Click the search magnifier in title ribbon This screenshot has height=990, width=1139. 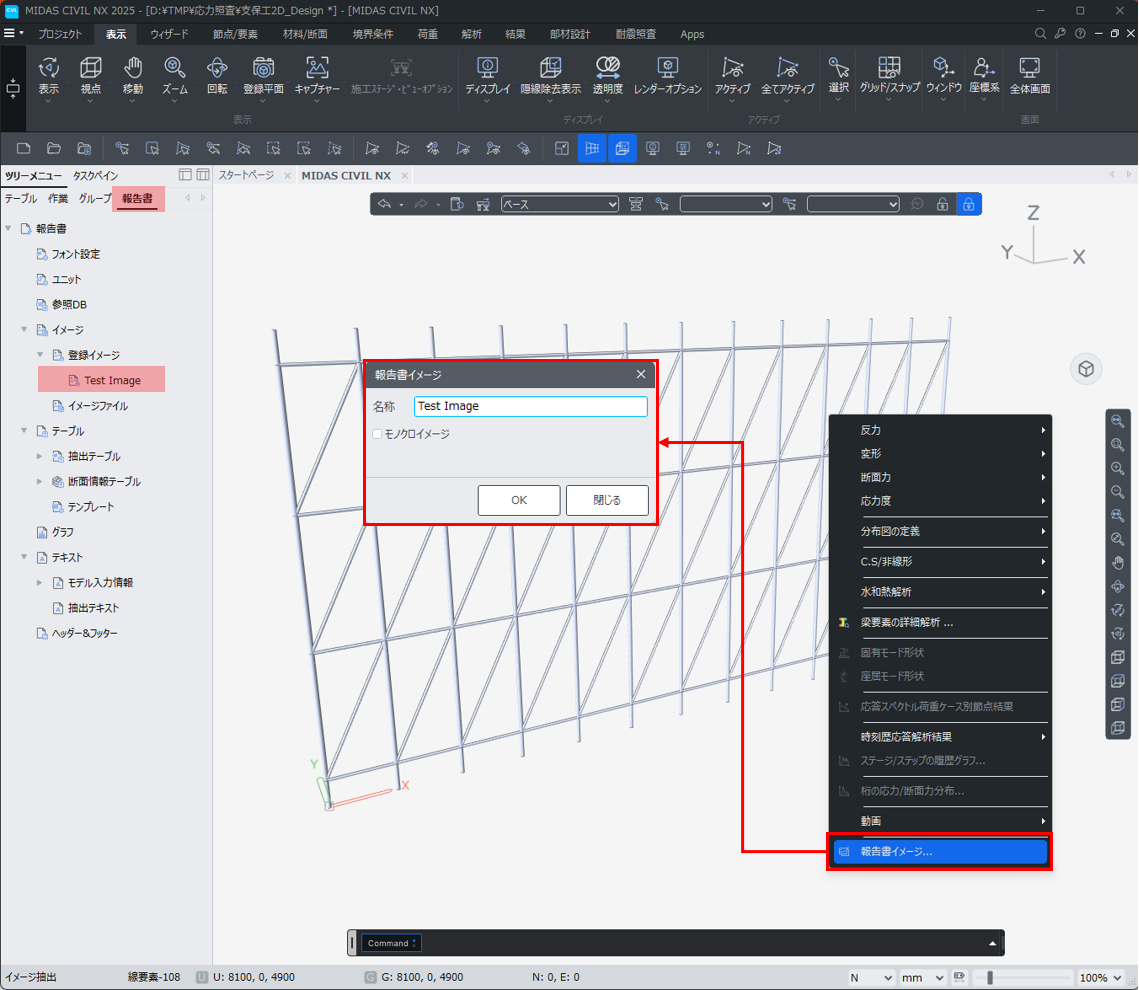(x=1040, y=33)
